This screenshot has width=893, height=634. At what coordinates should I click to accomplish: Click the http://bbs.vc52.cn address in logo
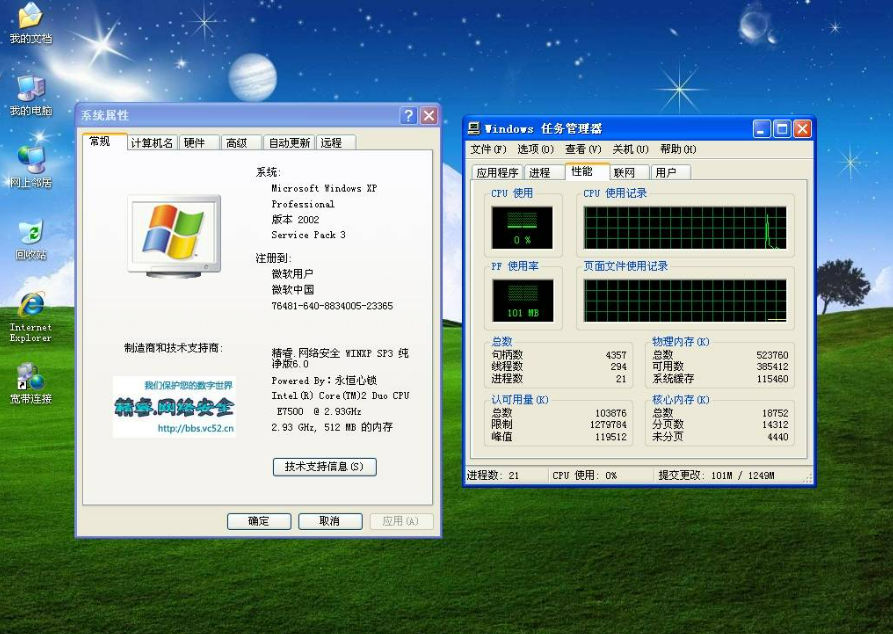(195, 428)
